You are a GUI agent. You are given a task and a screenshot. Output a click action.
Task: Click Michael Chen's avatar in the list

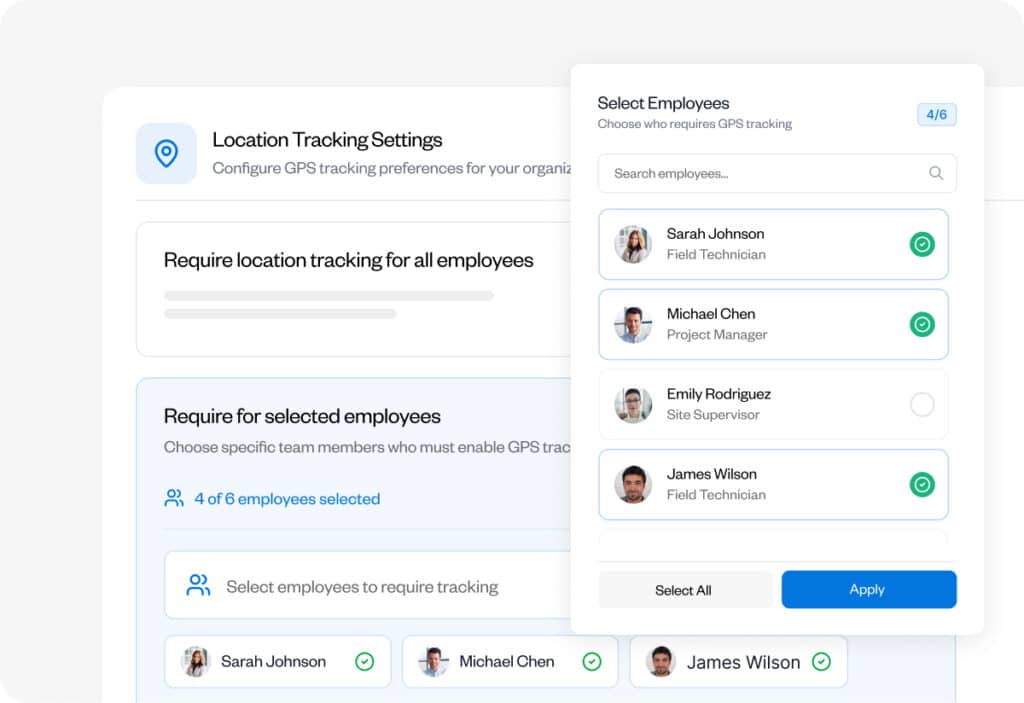click(x=633, y=324)
